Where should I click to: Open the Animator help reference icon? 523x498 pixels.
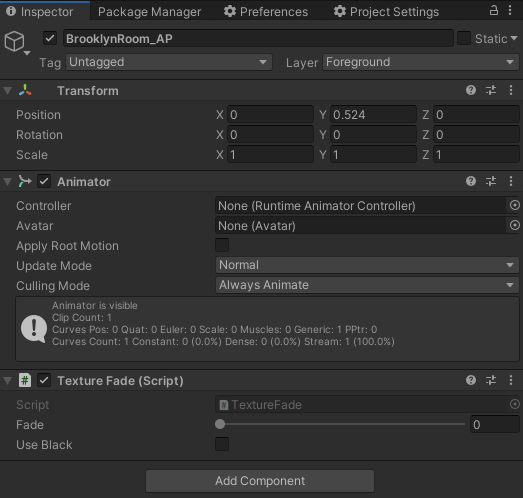pyautogui.click(x=471, y=181)
